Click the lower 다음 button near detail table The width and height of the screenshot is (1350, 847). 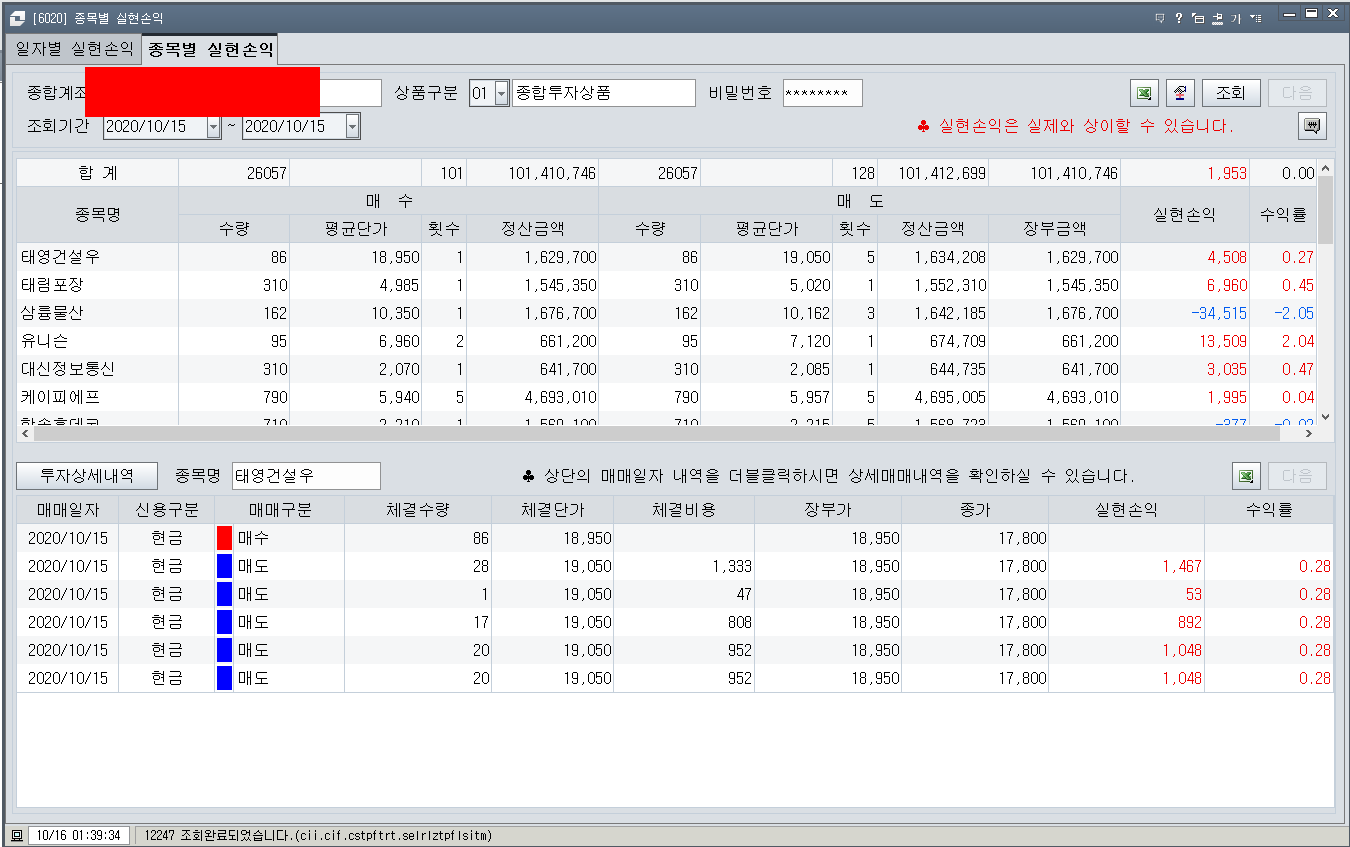1297,475
